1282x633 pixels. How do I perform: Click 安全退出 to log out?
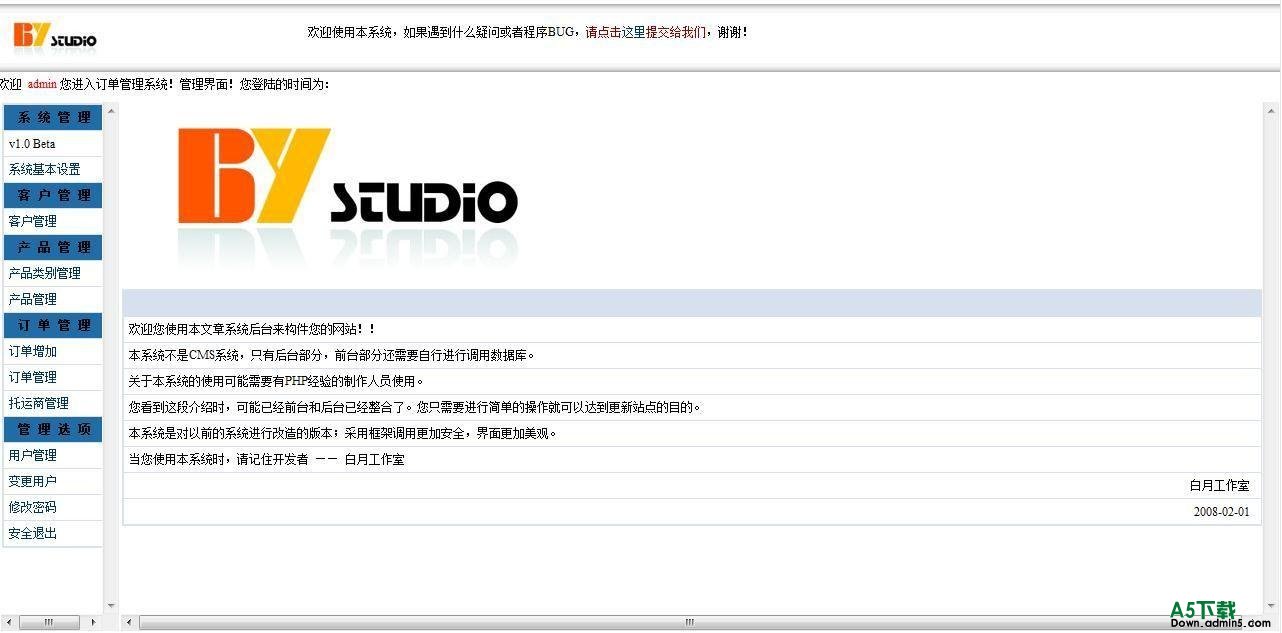(32, 534)
